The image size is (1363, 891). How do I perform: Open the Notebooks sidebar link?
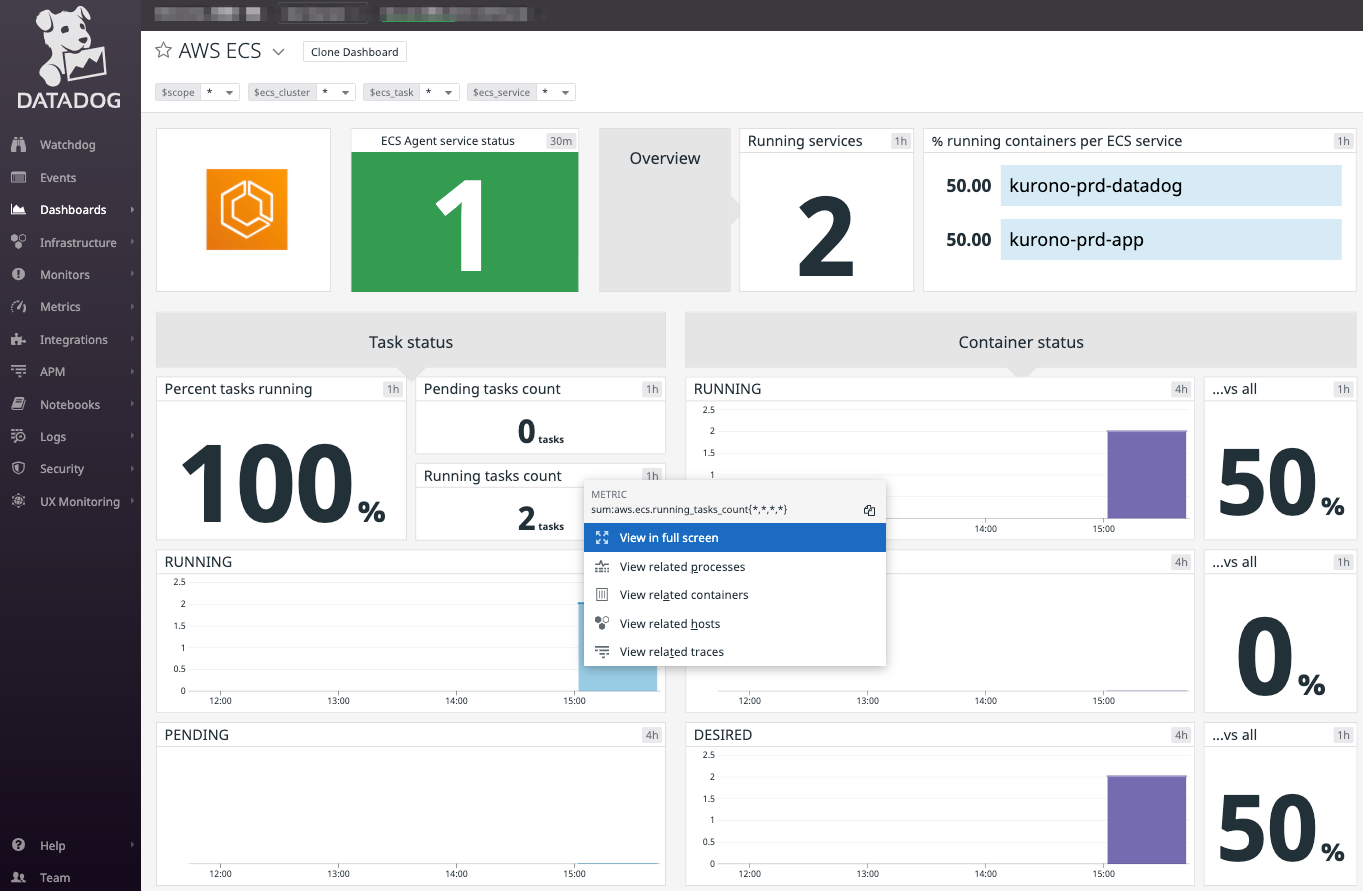(x=70, y=404)
